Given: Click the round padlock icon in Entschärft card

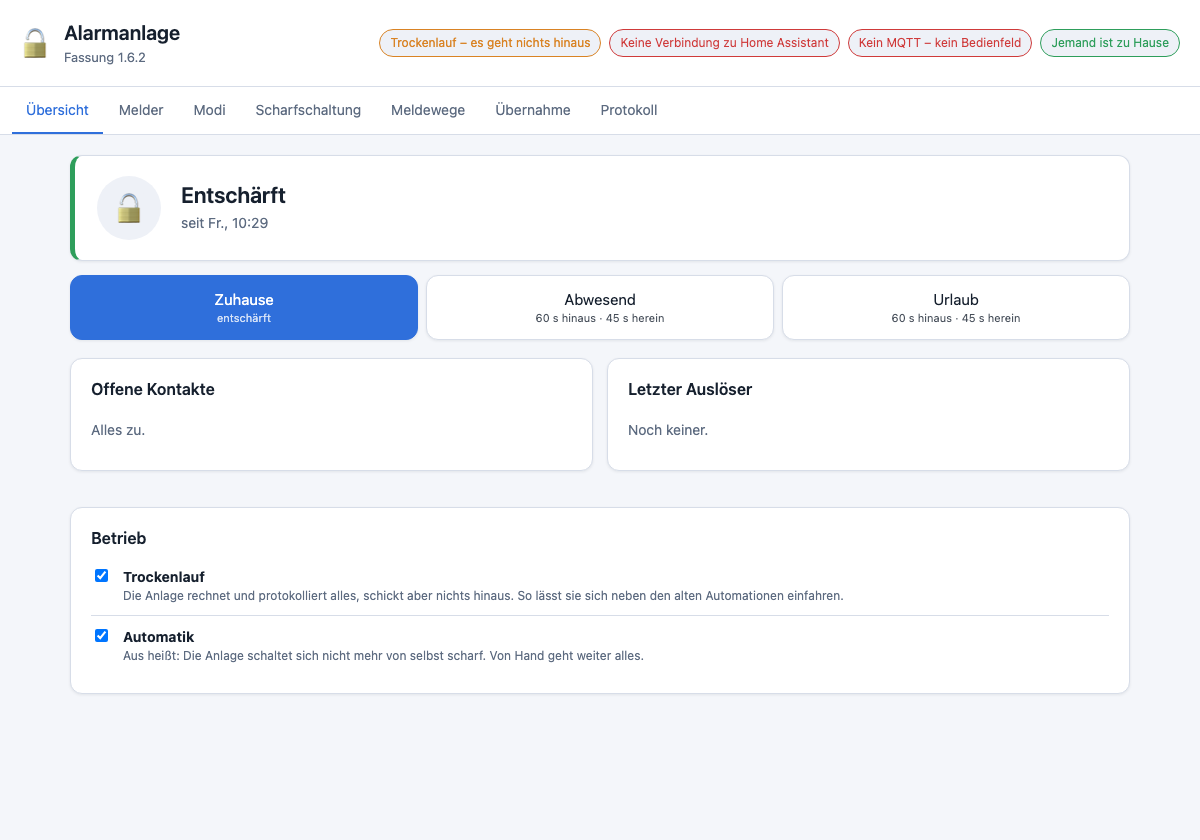Looking at the screenshot, I should pos(129,208).
